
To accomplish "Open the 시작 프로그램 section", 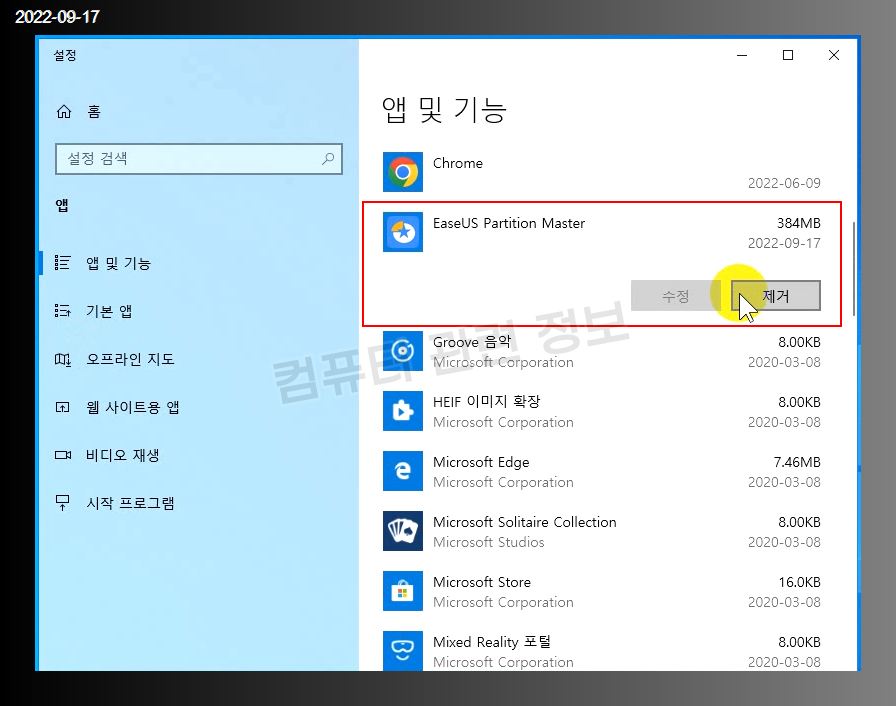I will point(199,503).
